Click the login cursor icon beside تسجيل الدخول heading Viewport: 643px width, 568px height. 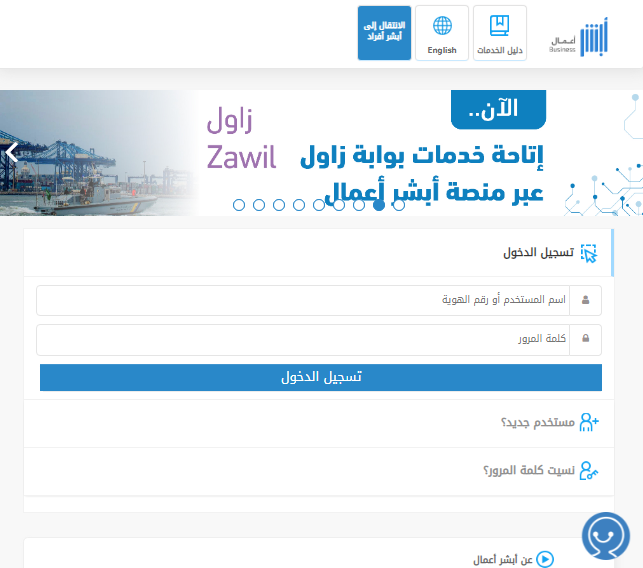click(589, 253)
